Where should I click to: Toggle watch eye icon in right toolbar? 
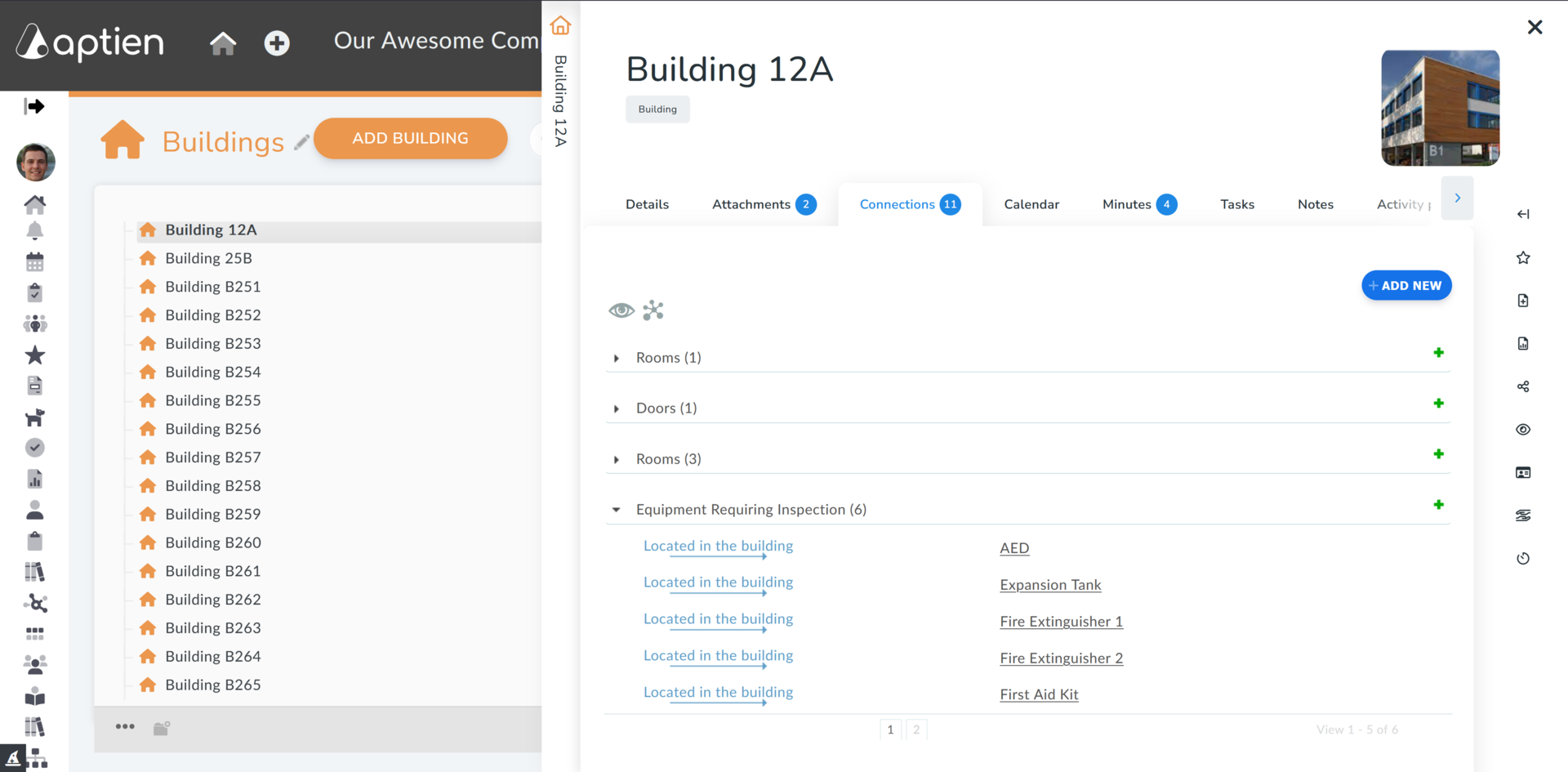[1523, 430]
